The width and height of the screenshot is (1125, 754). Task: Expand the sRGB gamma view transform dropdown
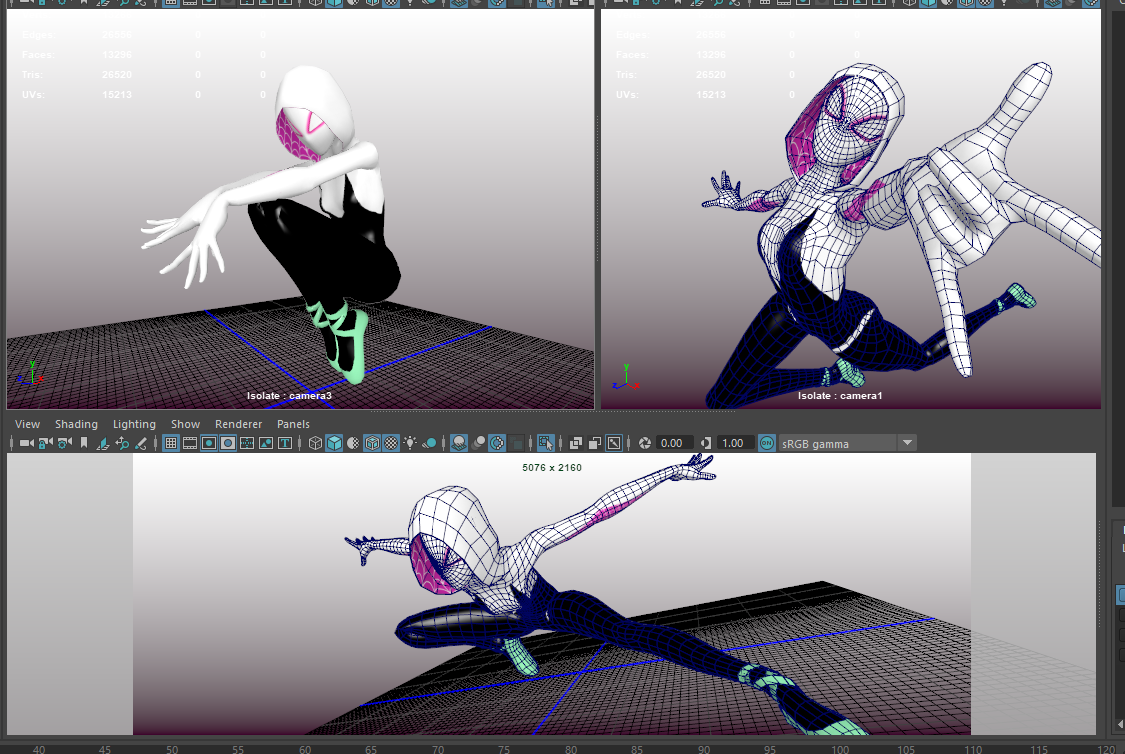coord(906,443)
